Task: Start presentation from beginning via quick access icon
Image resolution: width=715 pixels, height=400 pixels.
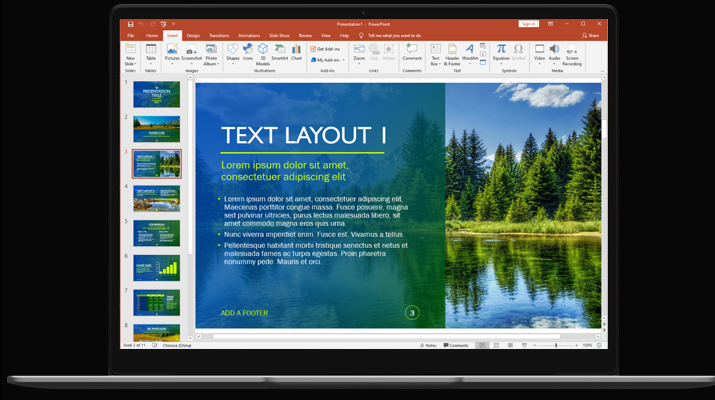Action: [163, 24]
